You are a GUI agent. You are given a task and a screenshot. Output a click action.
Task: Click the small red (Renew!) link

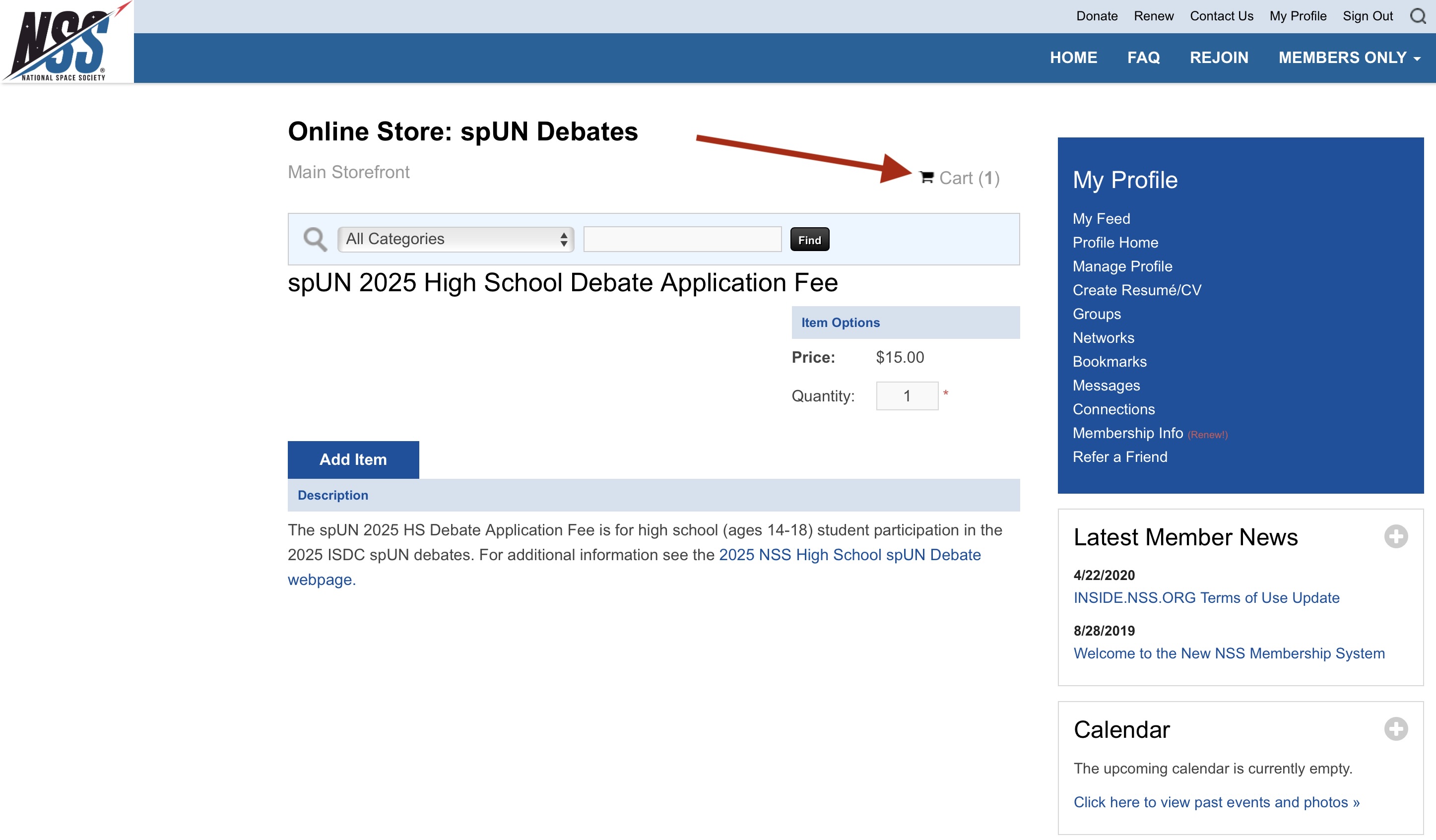[x=1207, y=435]
